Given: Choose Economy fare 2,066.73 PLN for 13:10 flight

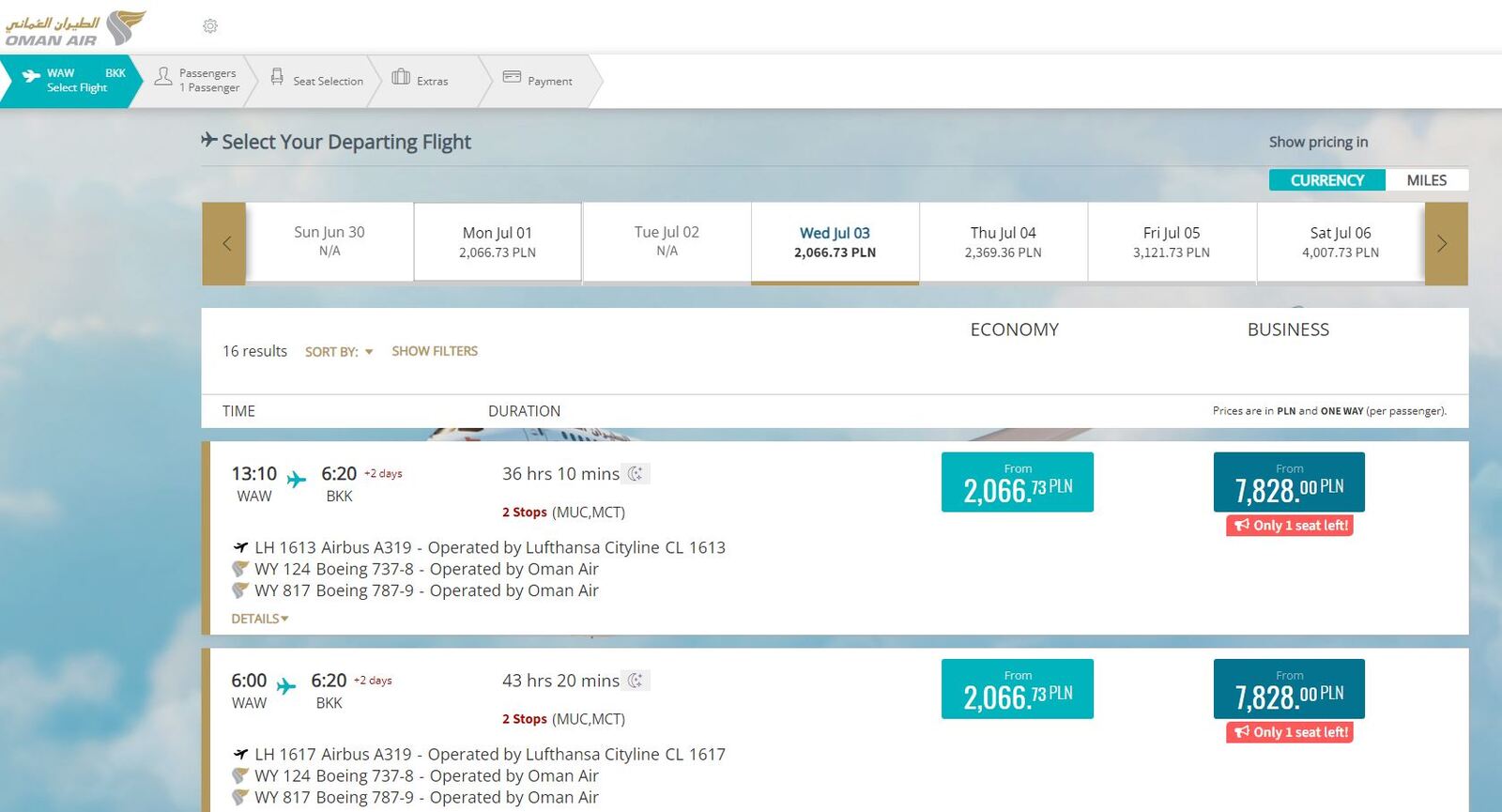Looking at the screenshot, I should (x=1018, y=483).
